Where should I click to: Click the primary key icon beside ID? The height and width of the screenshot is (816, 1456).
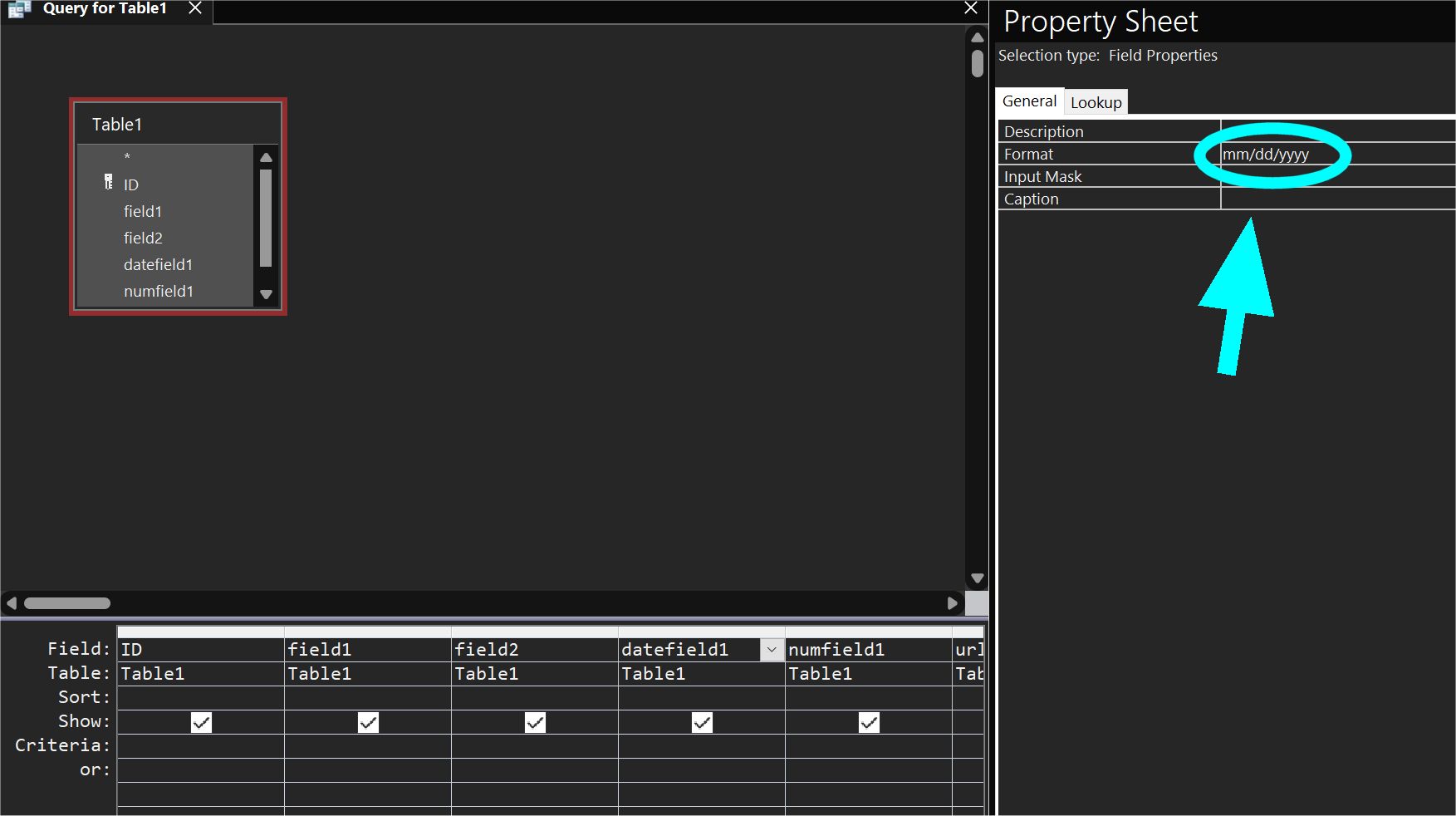click(108, 182)
